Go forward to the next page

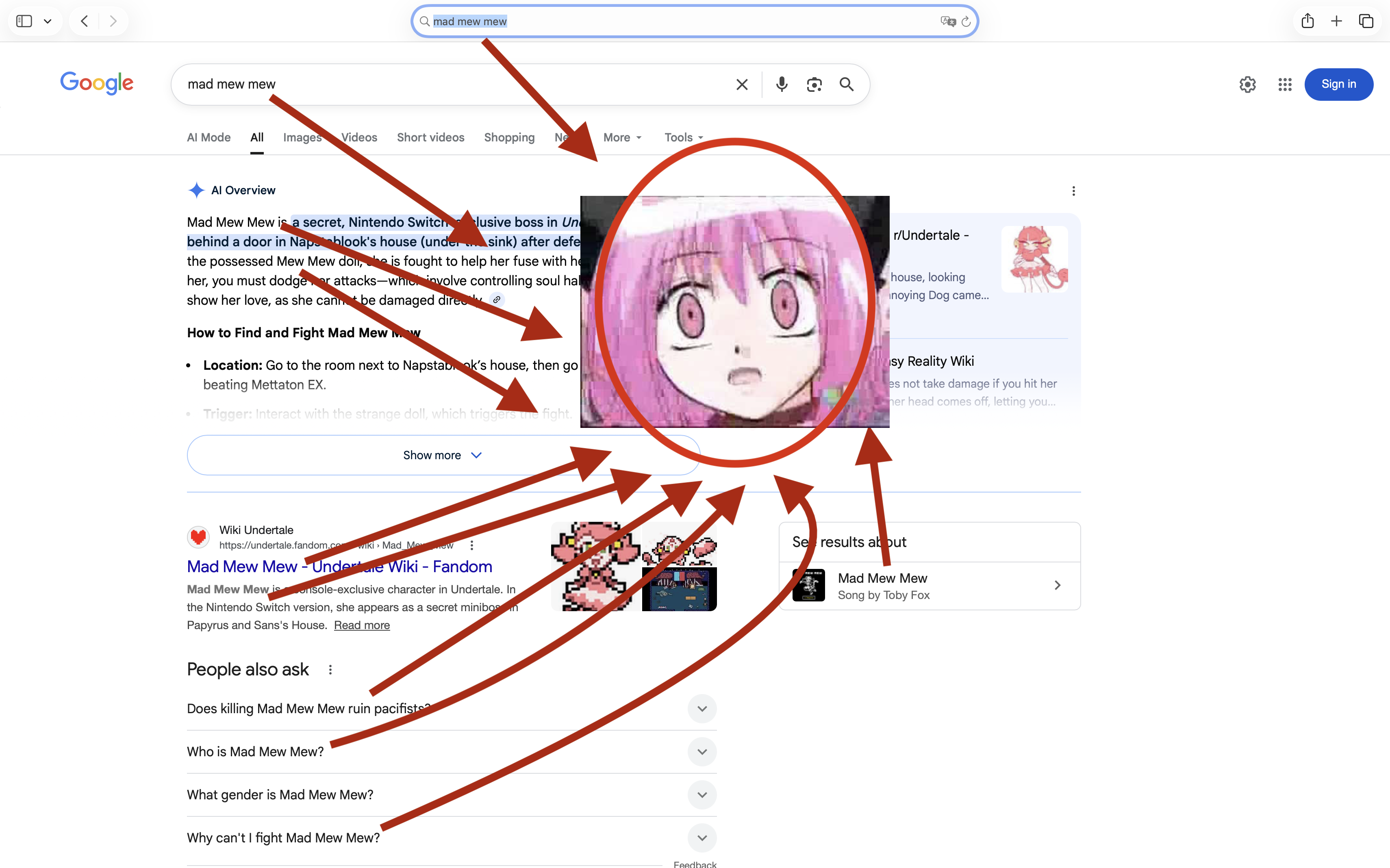113,21
